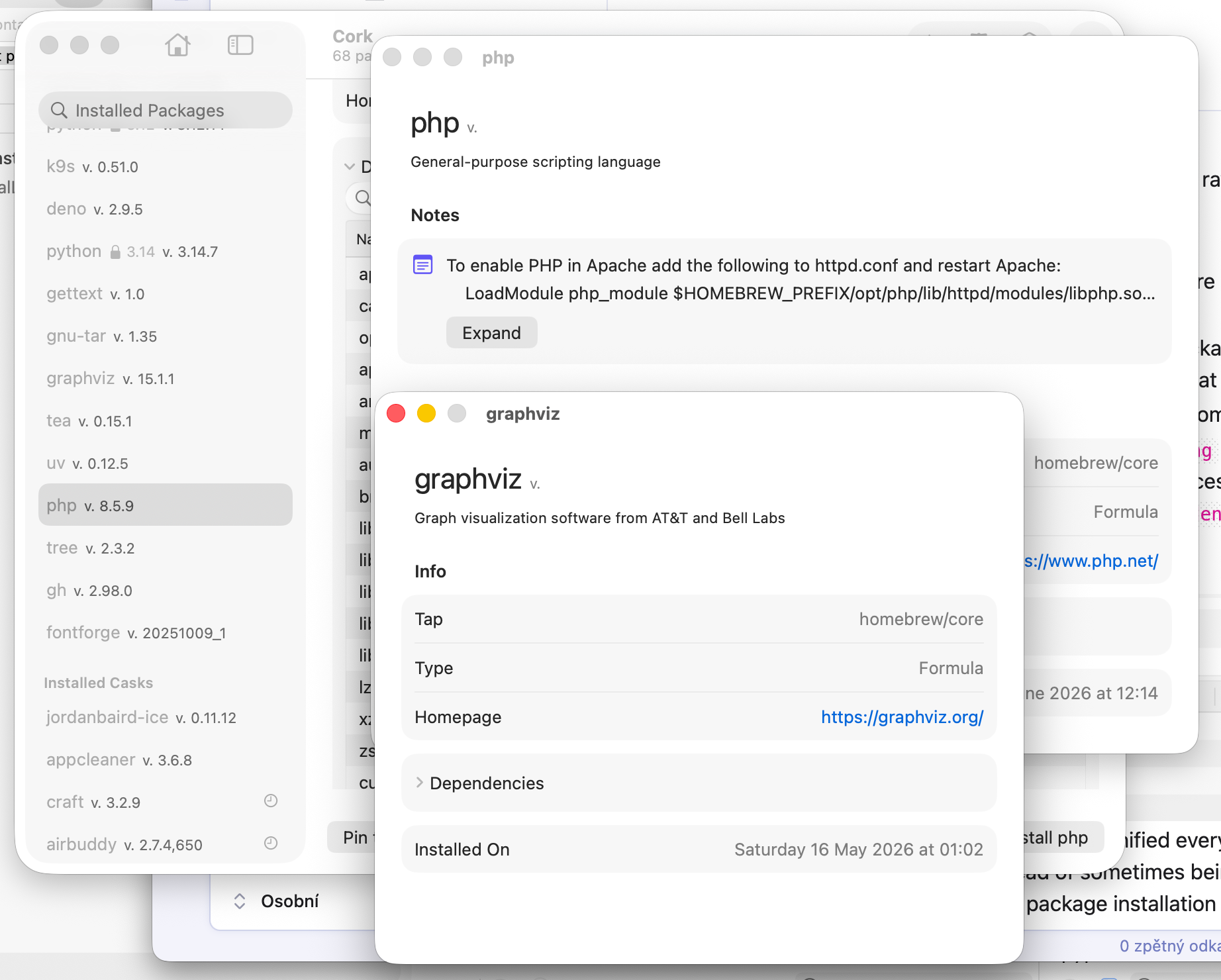Click the LoadModule php_module note line

click(810, 293)
